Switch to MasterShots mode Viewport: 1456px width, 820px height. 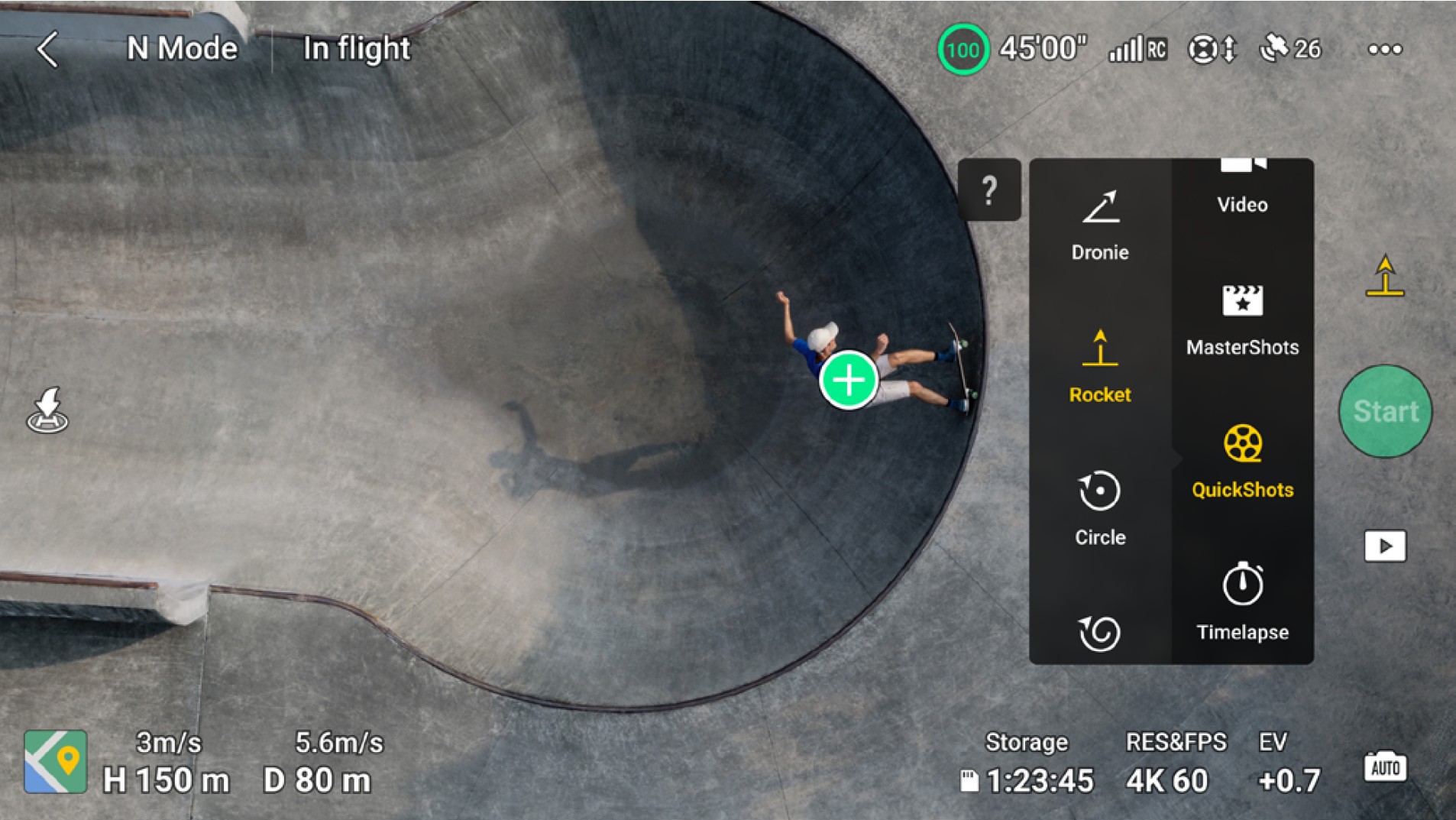pos(1242,322)
